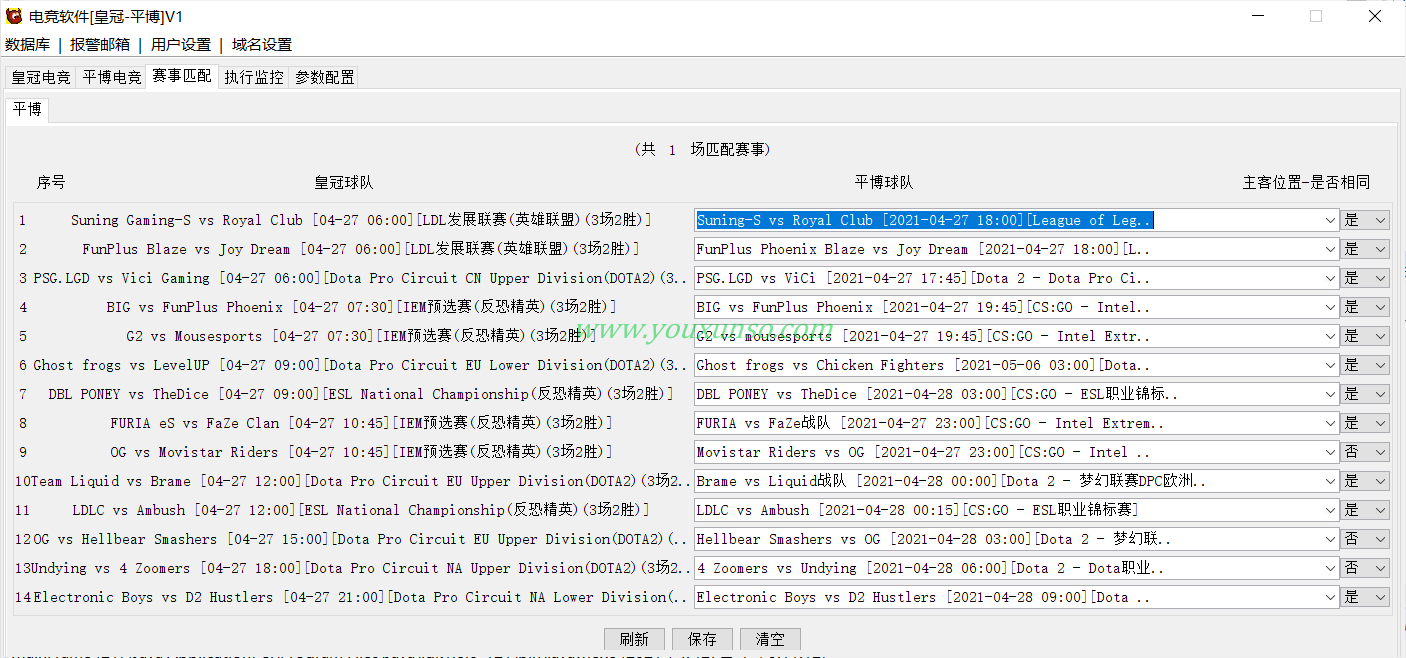
Task: Open the 数据库 menu
Action: (27, 44)
